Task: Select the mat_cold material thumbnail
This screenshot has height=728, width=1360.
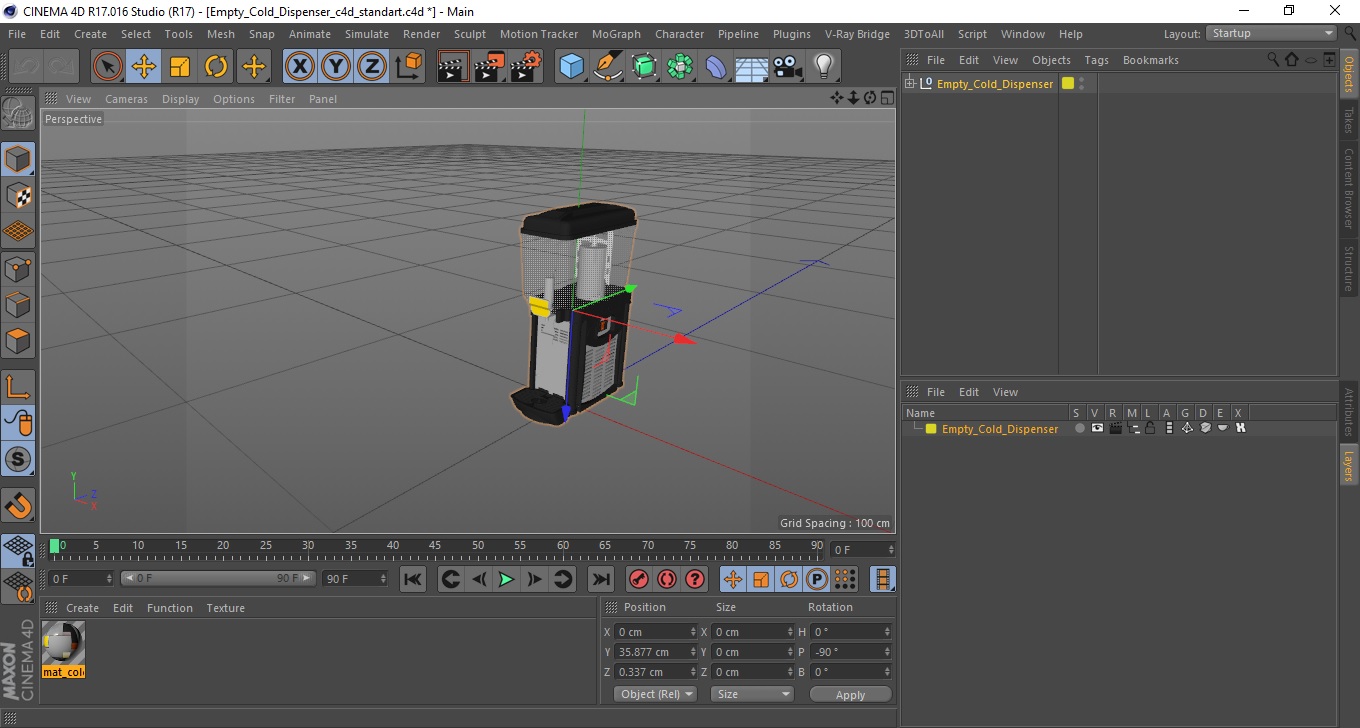Action: [x=64, y=649]
